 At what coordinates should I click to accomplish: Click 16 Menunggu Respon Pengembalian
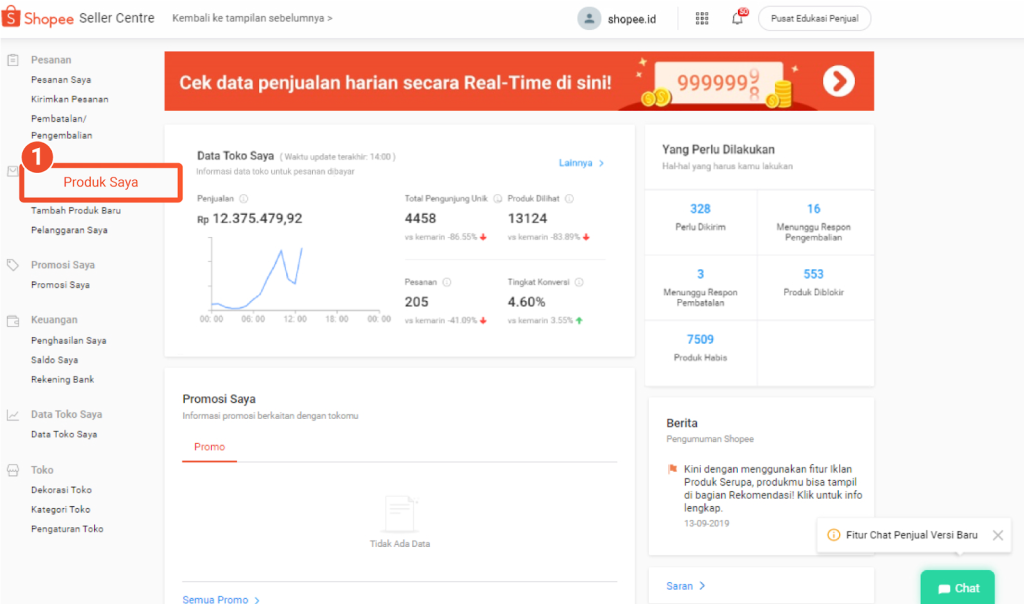(813, 222)
